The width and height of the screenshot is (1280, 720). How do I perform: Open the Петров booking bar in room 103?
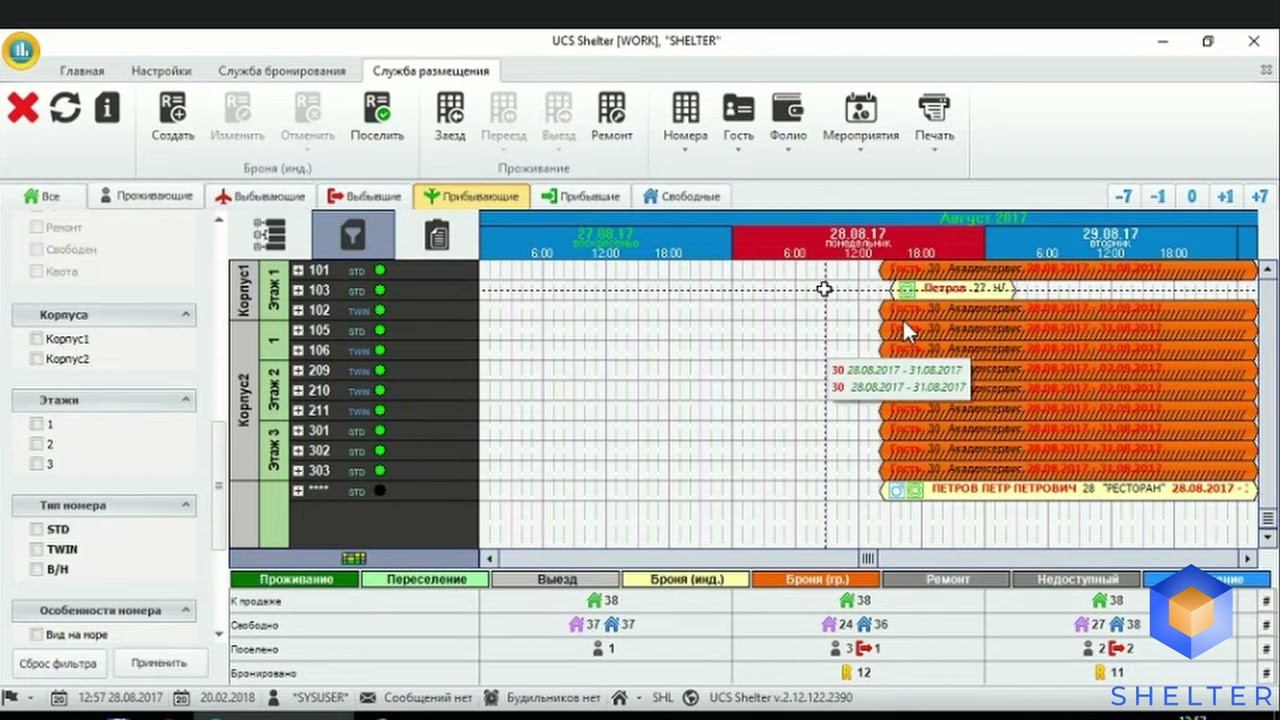coord(953,290)
